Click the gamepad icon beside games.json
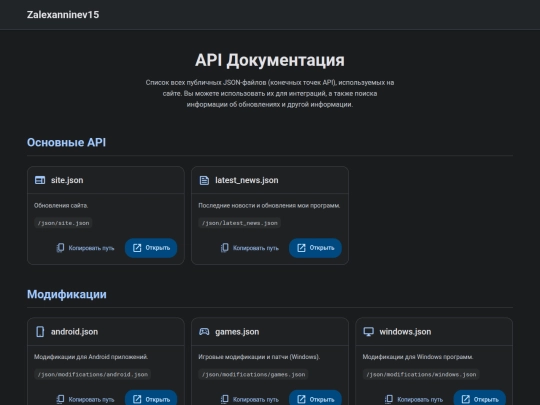 tap(204, 332)
